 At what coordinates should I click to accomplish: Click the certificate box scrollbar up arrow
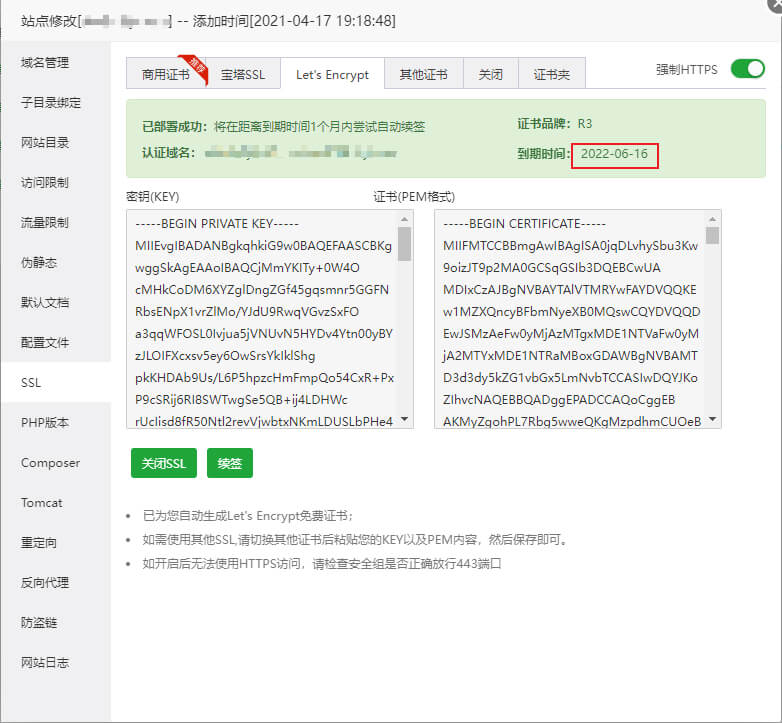712,219
